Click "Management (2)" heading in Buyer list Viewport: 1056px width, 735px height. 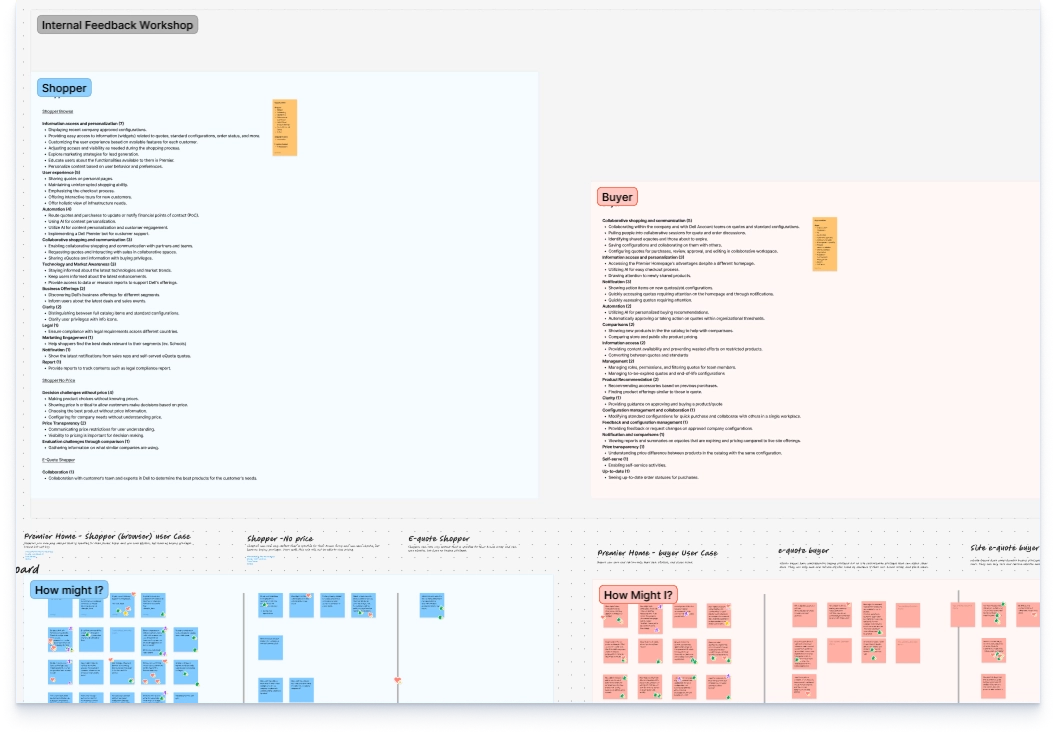(618, 362)
